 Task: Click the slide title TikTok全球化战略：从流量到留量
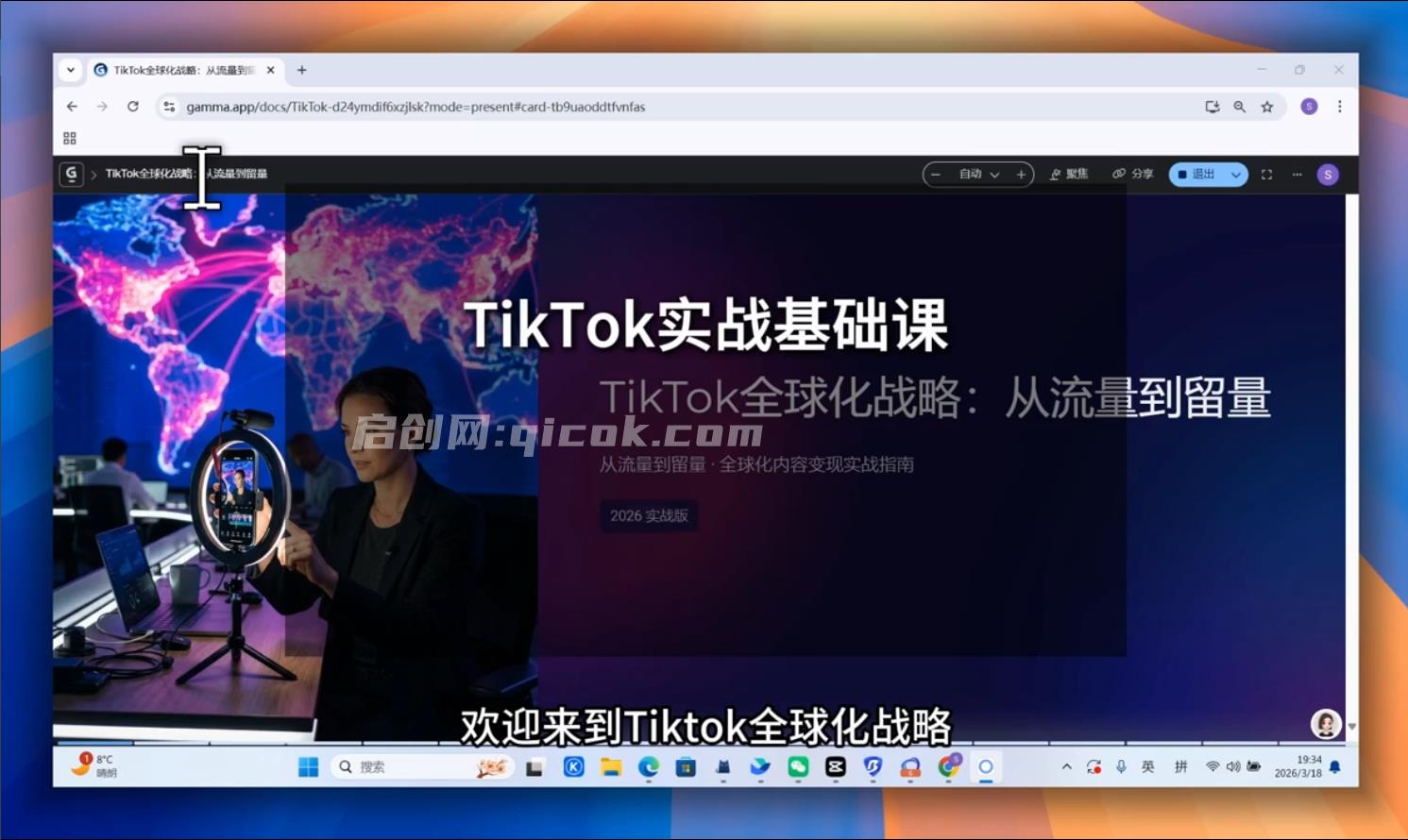[x=935, y=397]
